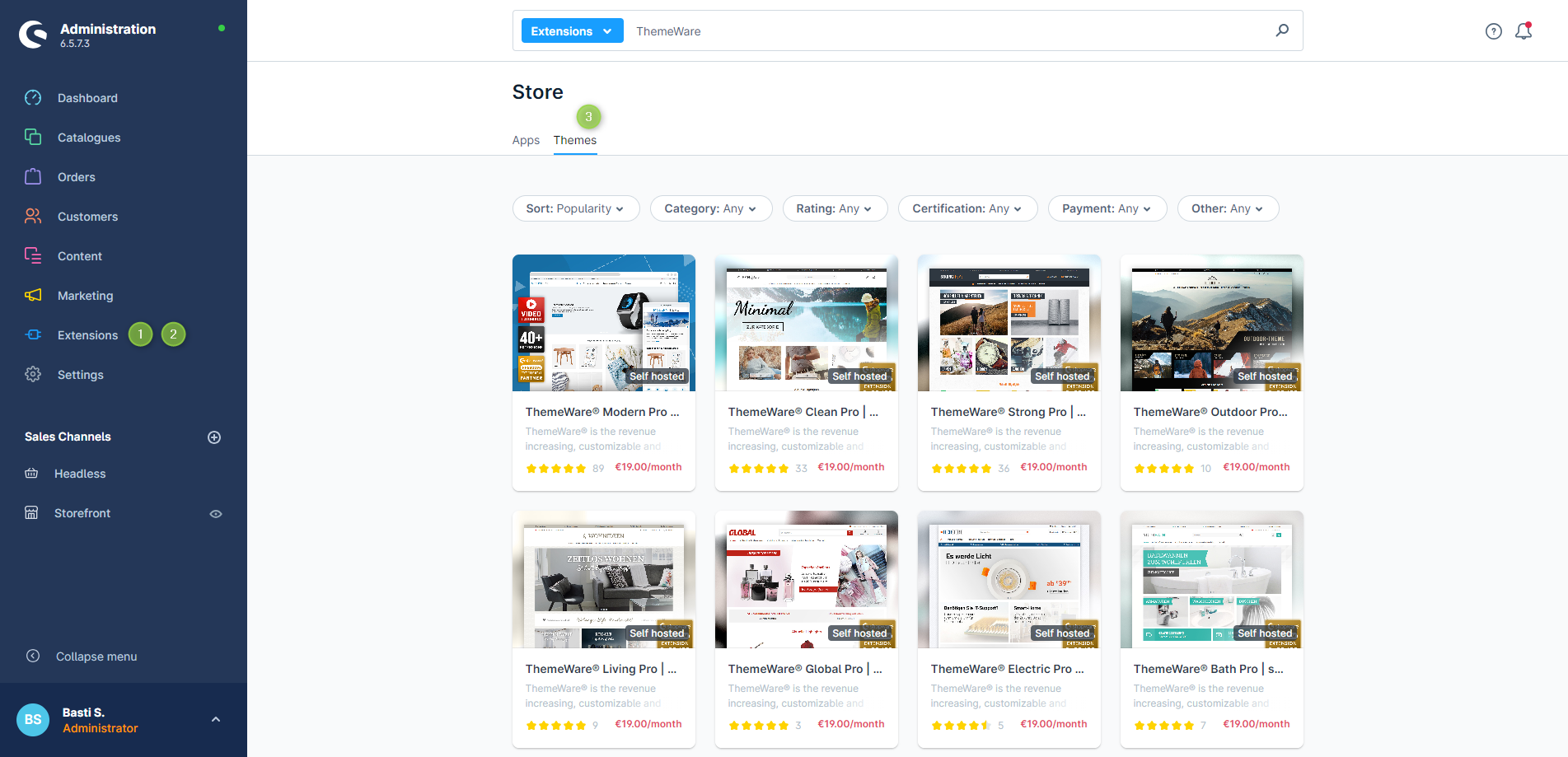Open ThemeWare Modern Pro thumbnail

point(604,323)
